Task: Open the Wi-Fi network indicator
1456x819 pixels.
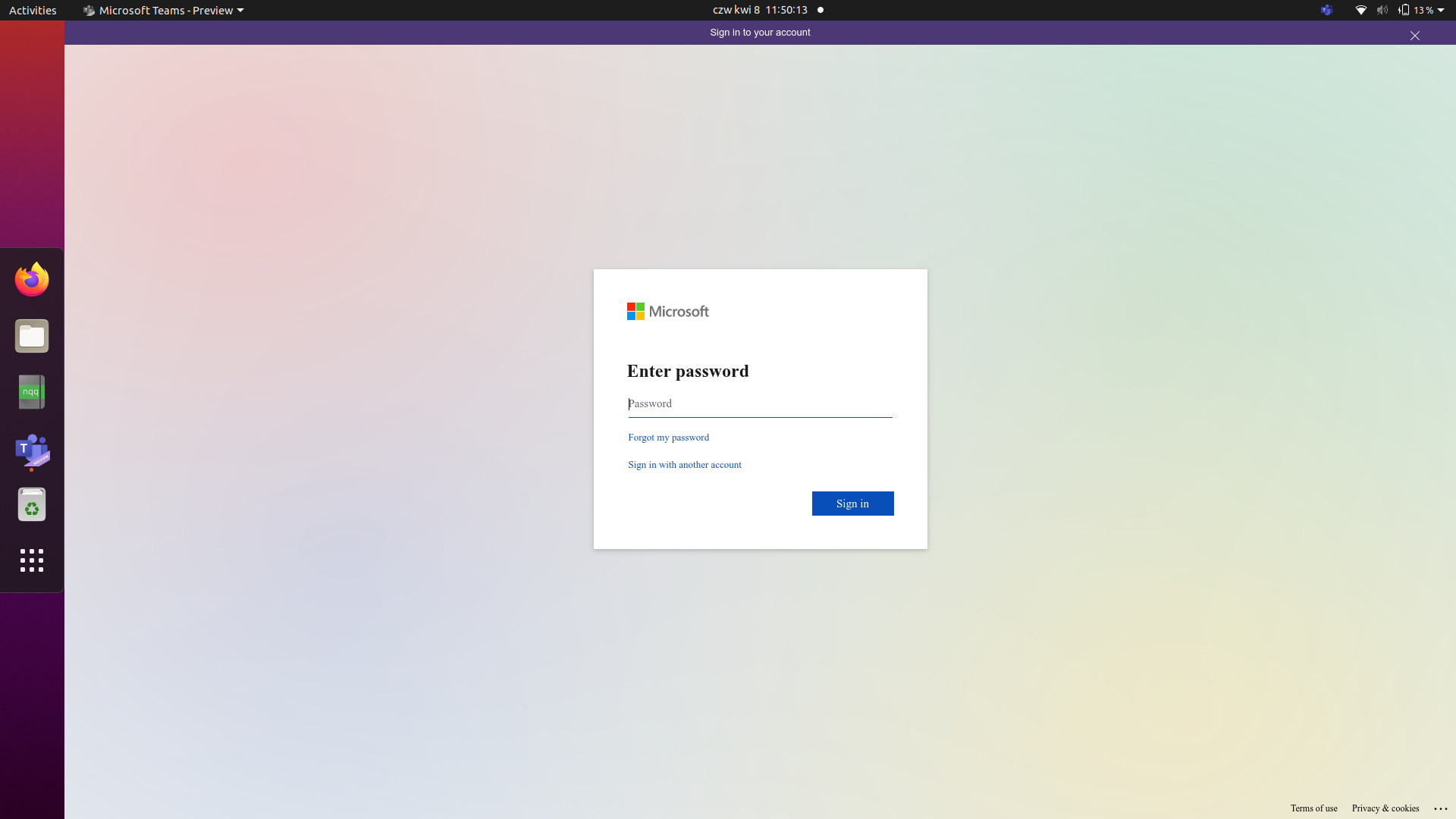Action: pos(1361,10)
